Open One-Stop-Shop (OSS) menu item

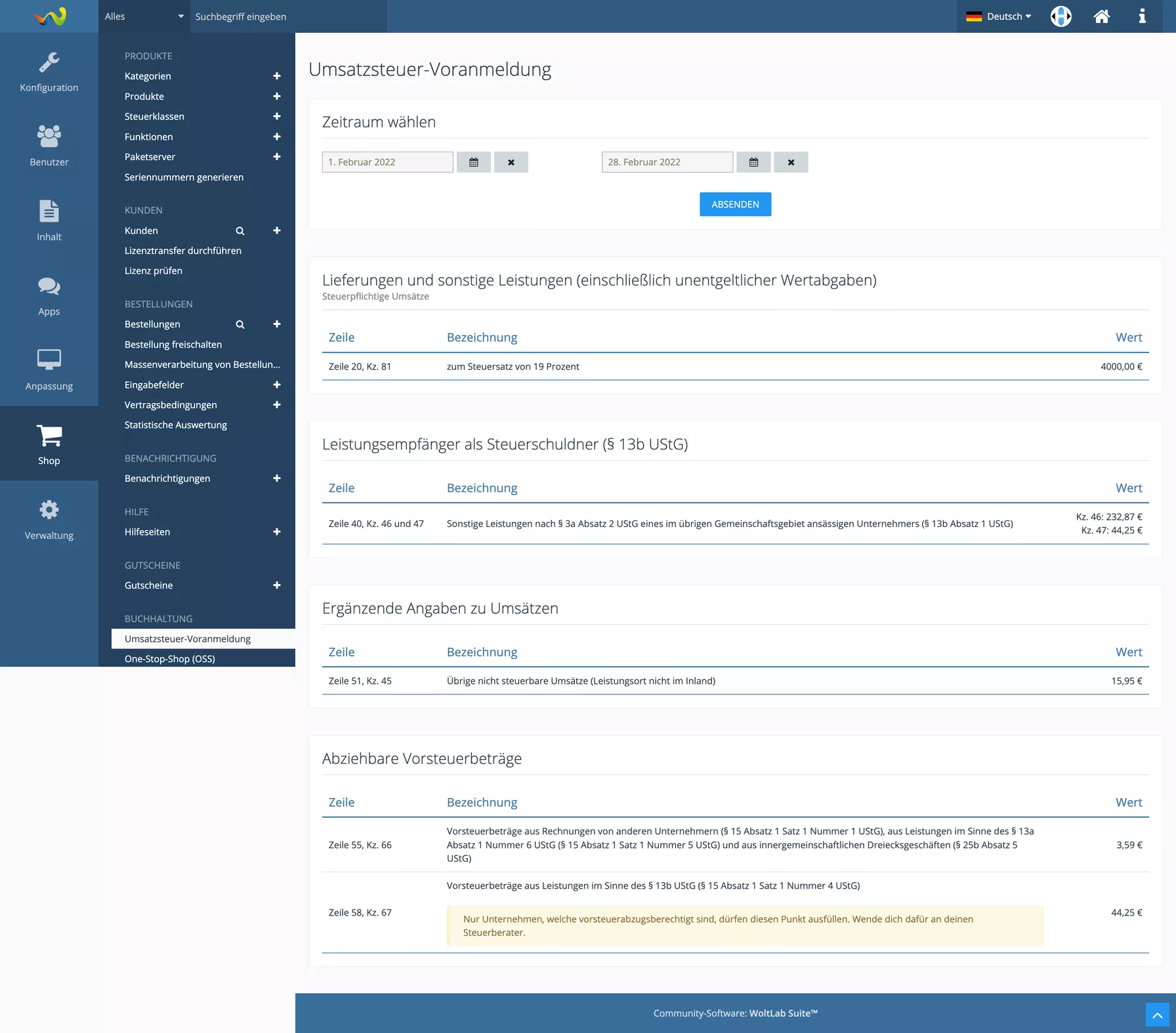[170, 659]
